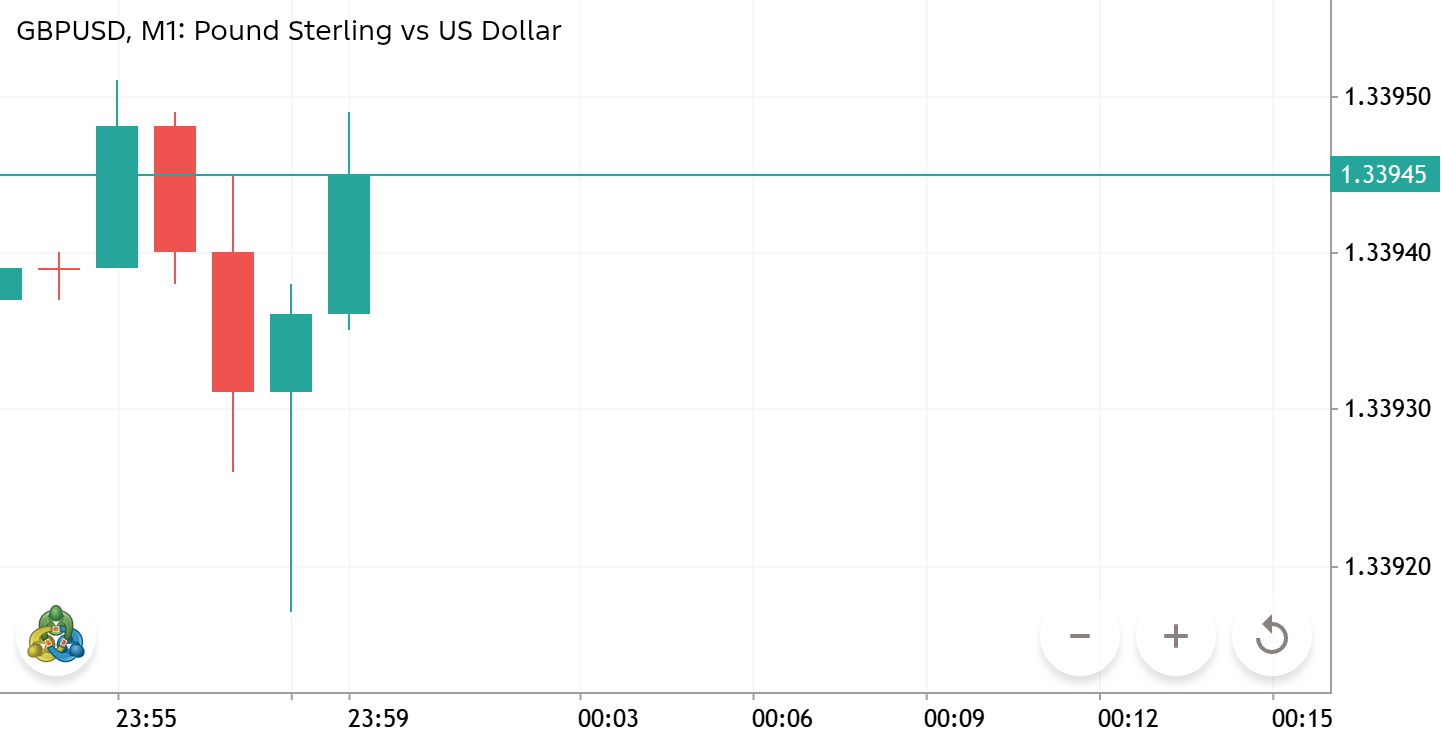Select the current price label 1.33945
Image resolution: width=1442 pixels, height=740 pixels.
pyautogui.click(x=1384, y=175)
